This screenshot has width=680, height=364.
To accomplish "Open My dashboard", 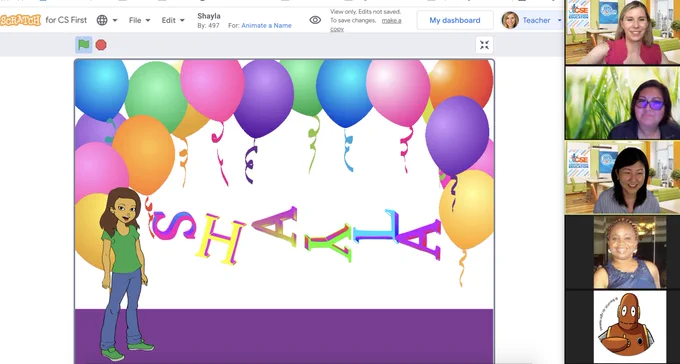I will pos(455,20).
